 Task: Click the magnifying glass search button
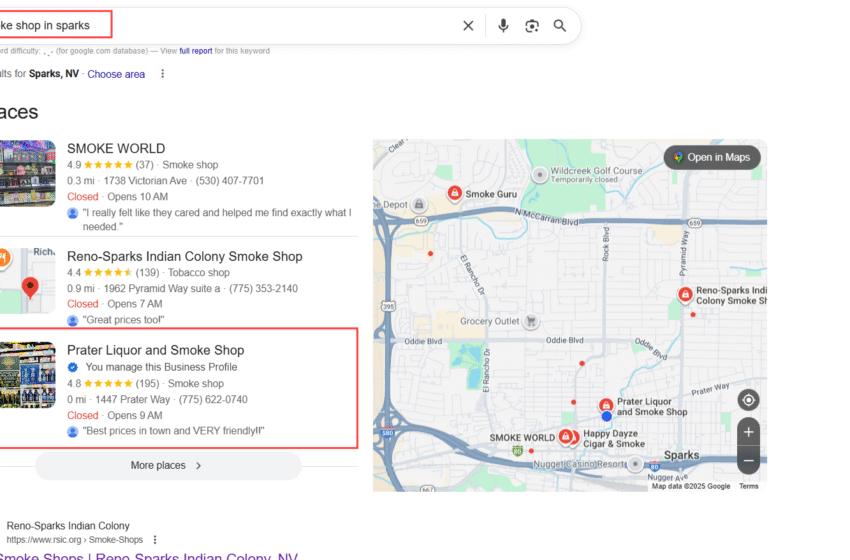click(560, 26)
